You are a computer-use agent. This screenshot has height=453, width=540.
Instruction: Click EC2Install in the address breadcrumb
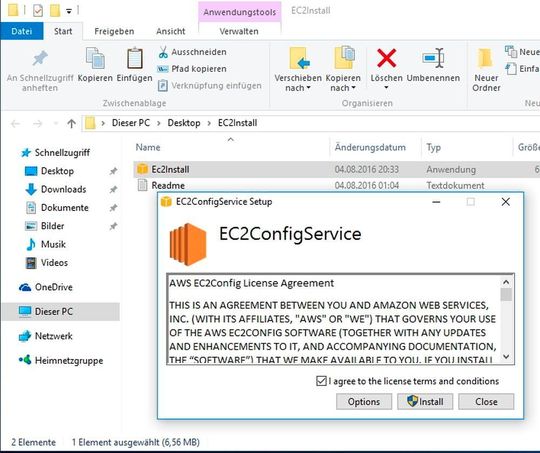238,123
